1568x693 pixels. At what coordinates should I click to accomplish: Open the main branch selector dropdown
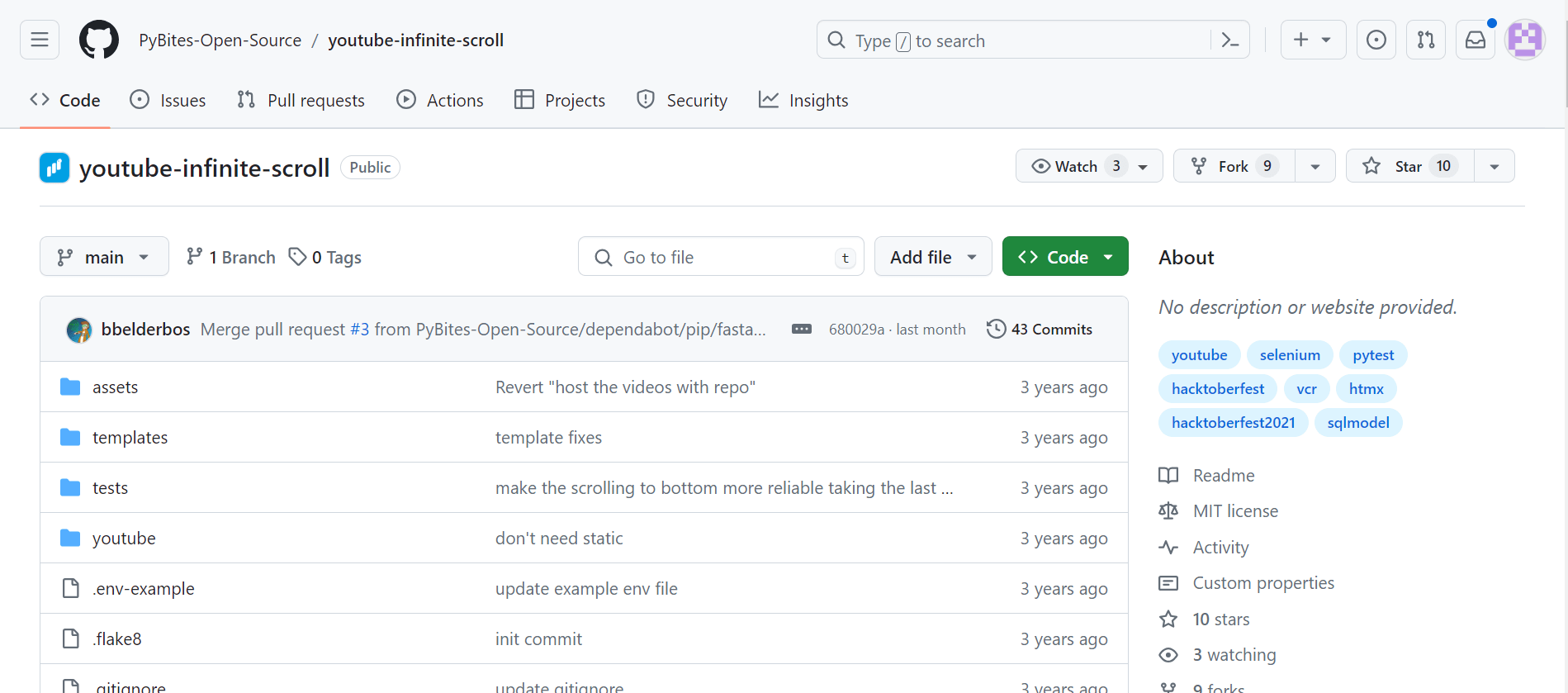coord(104,257)
